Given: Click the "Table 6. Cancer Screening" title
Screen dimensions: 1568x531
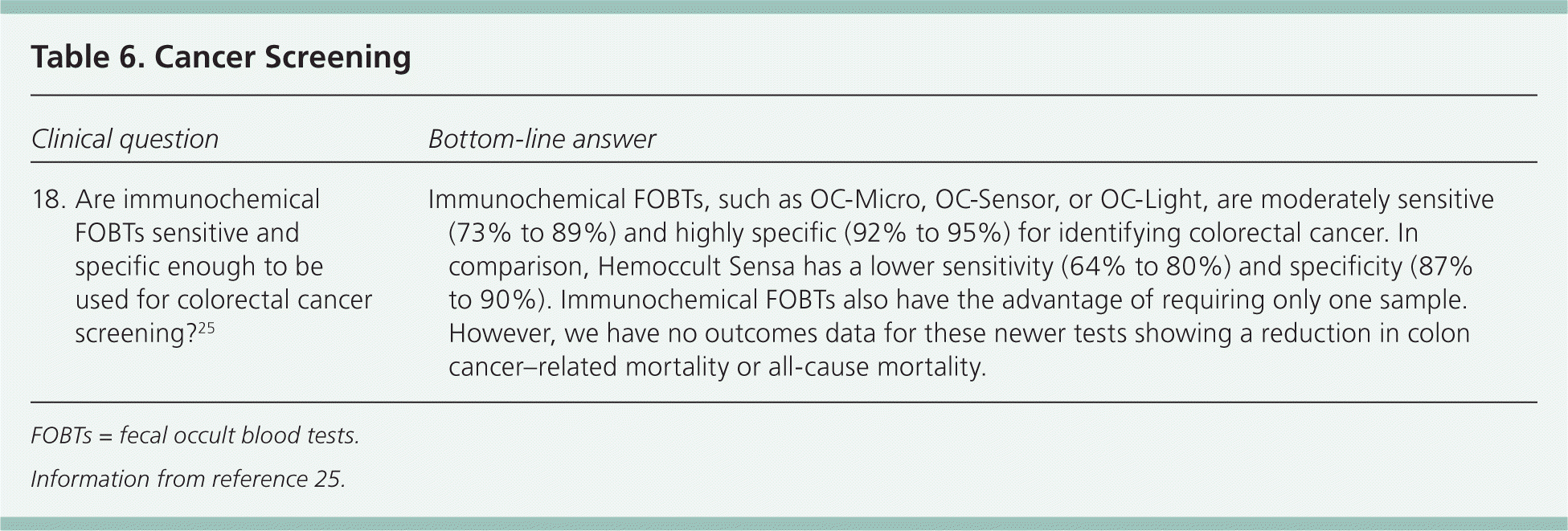Looking at the screenshot, I should click(221, 58).
